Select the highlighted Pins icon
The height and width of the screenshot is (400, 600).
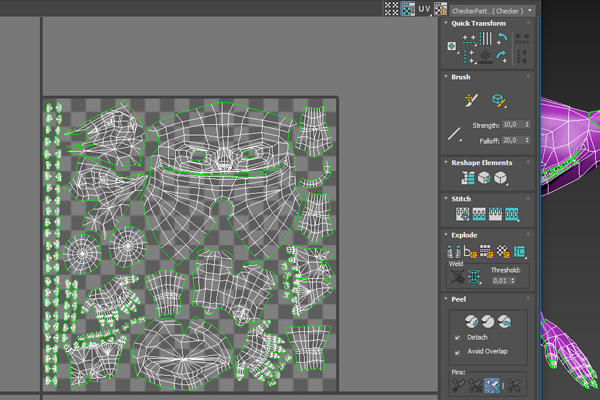[x=491, y=384]
